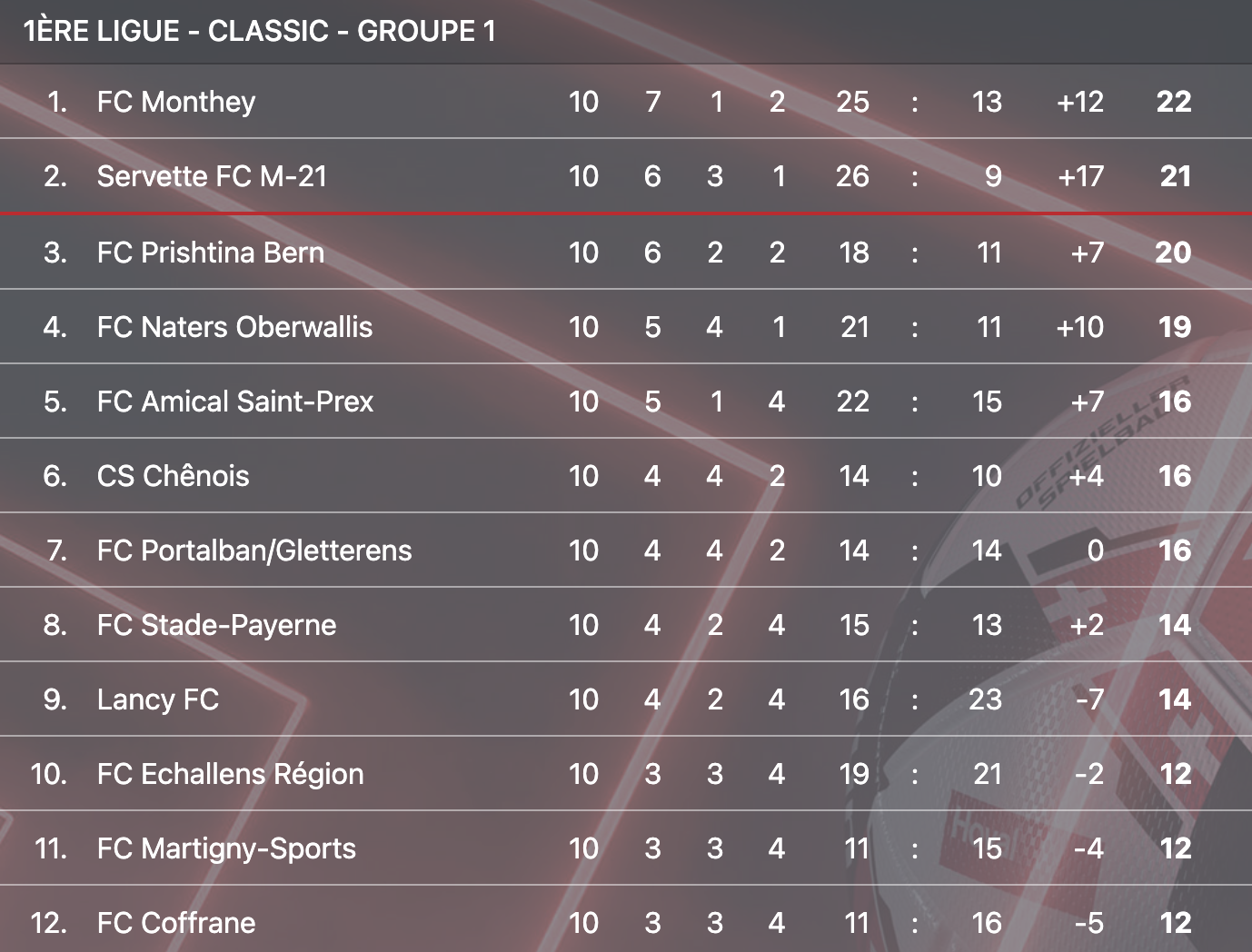Click the FC Coffrane team name

176,923
